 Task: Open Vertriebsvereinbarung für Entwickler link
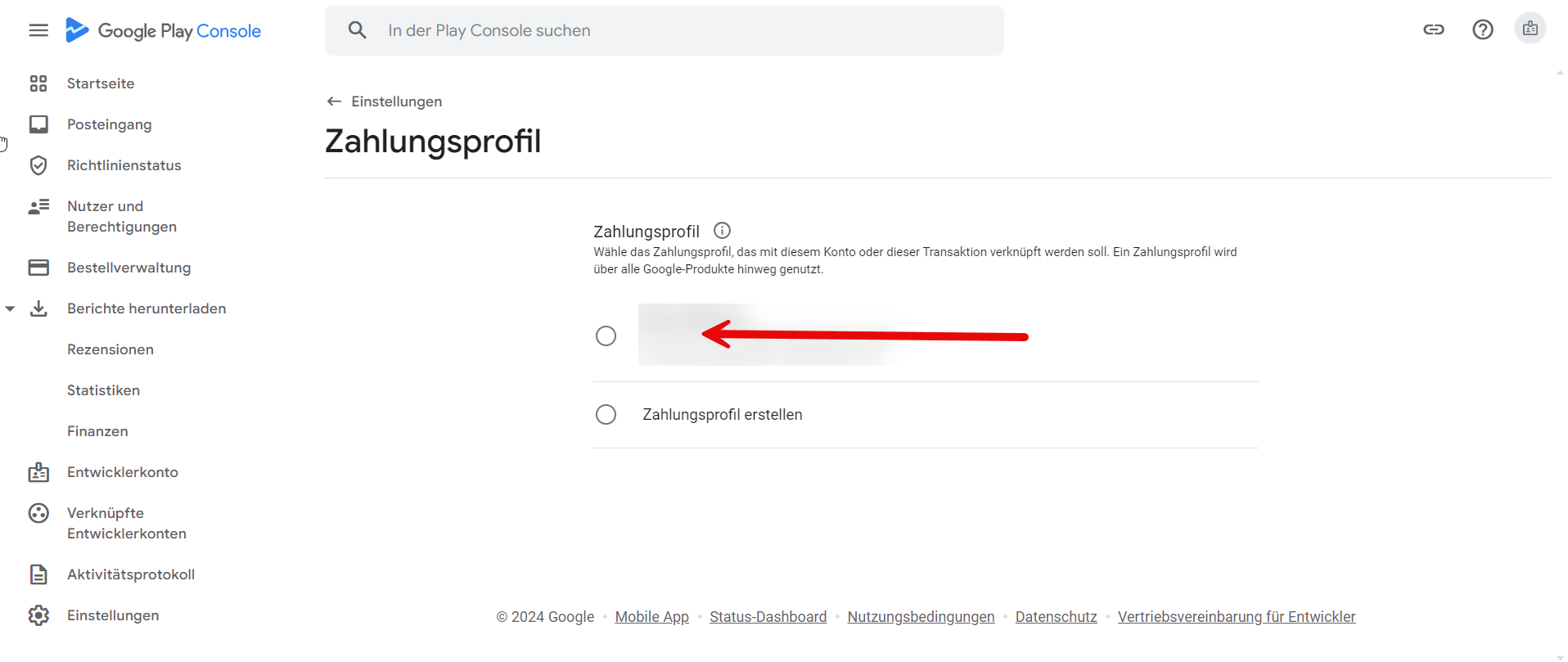[x=1237, y=617]
